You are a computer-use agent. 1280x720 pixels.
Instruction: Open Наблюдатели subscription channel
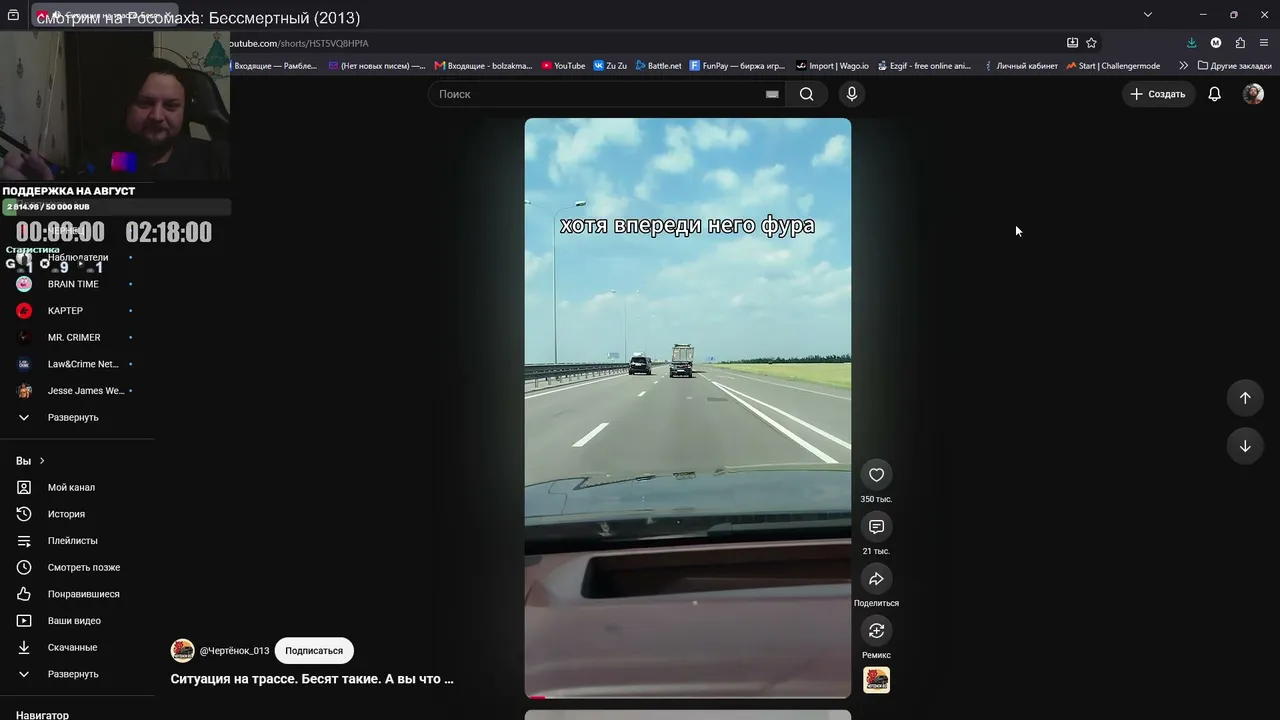coord(77,257)
